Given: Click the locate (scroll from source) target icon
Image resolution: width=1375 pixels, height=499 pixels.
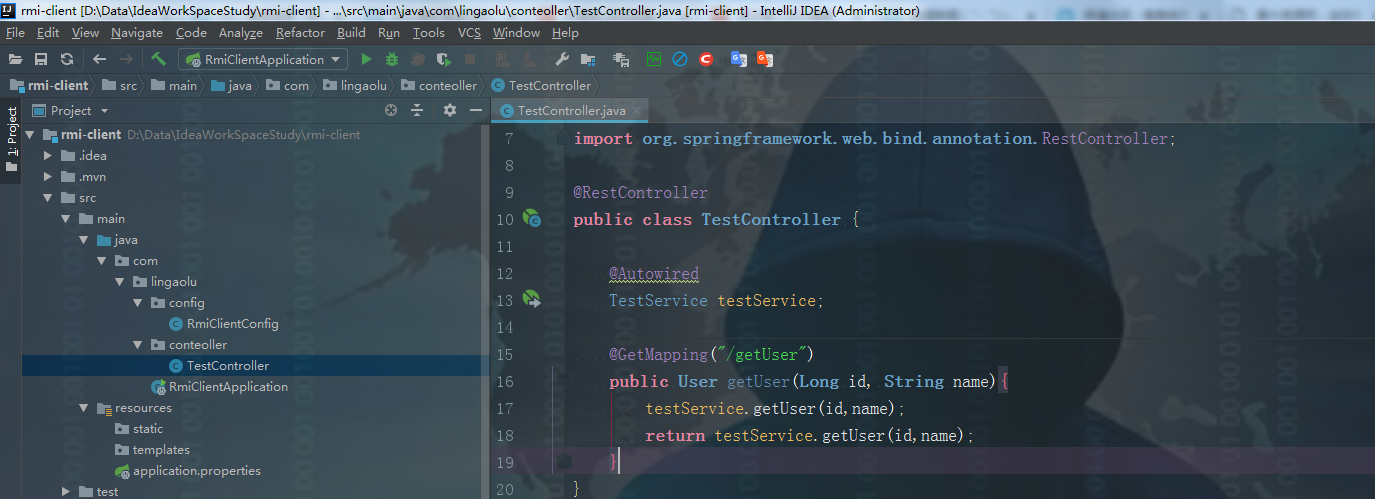Looking at the screenshot, I should tap(391, 111).
